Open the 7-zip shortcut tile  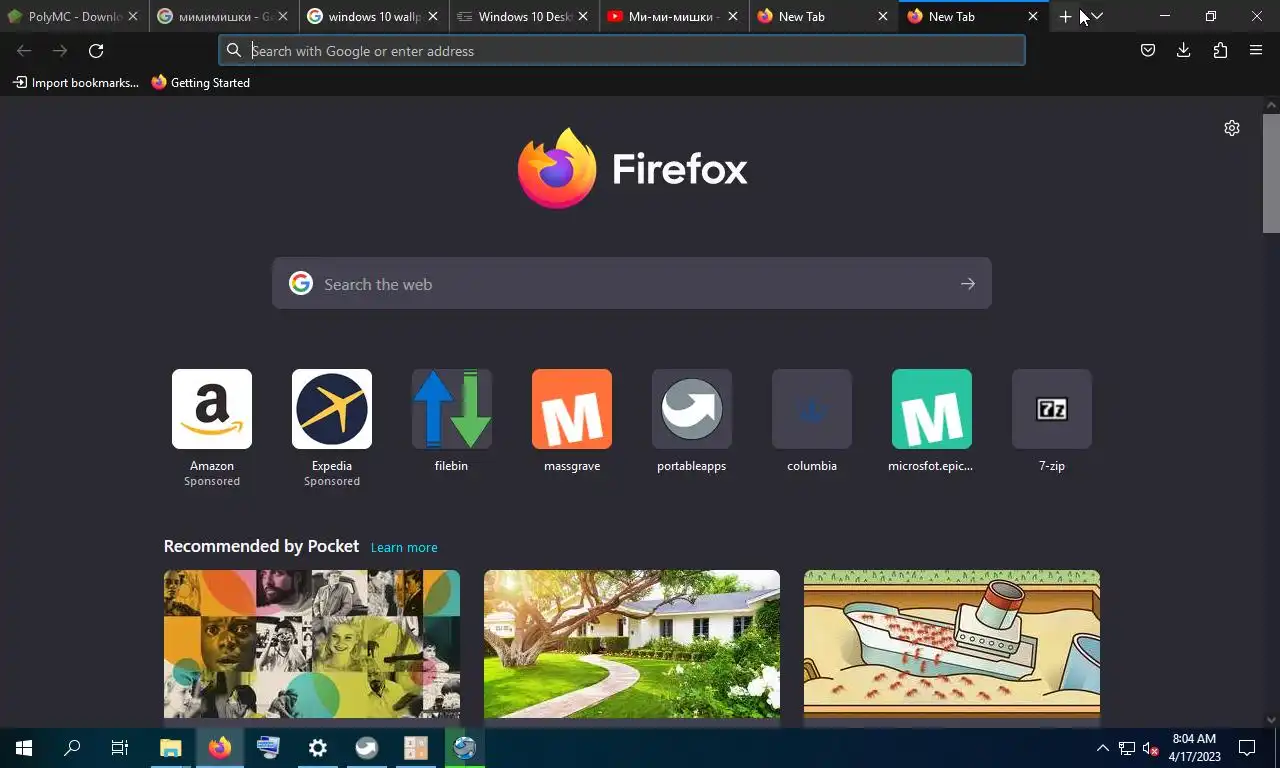point(1052,409)
